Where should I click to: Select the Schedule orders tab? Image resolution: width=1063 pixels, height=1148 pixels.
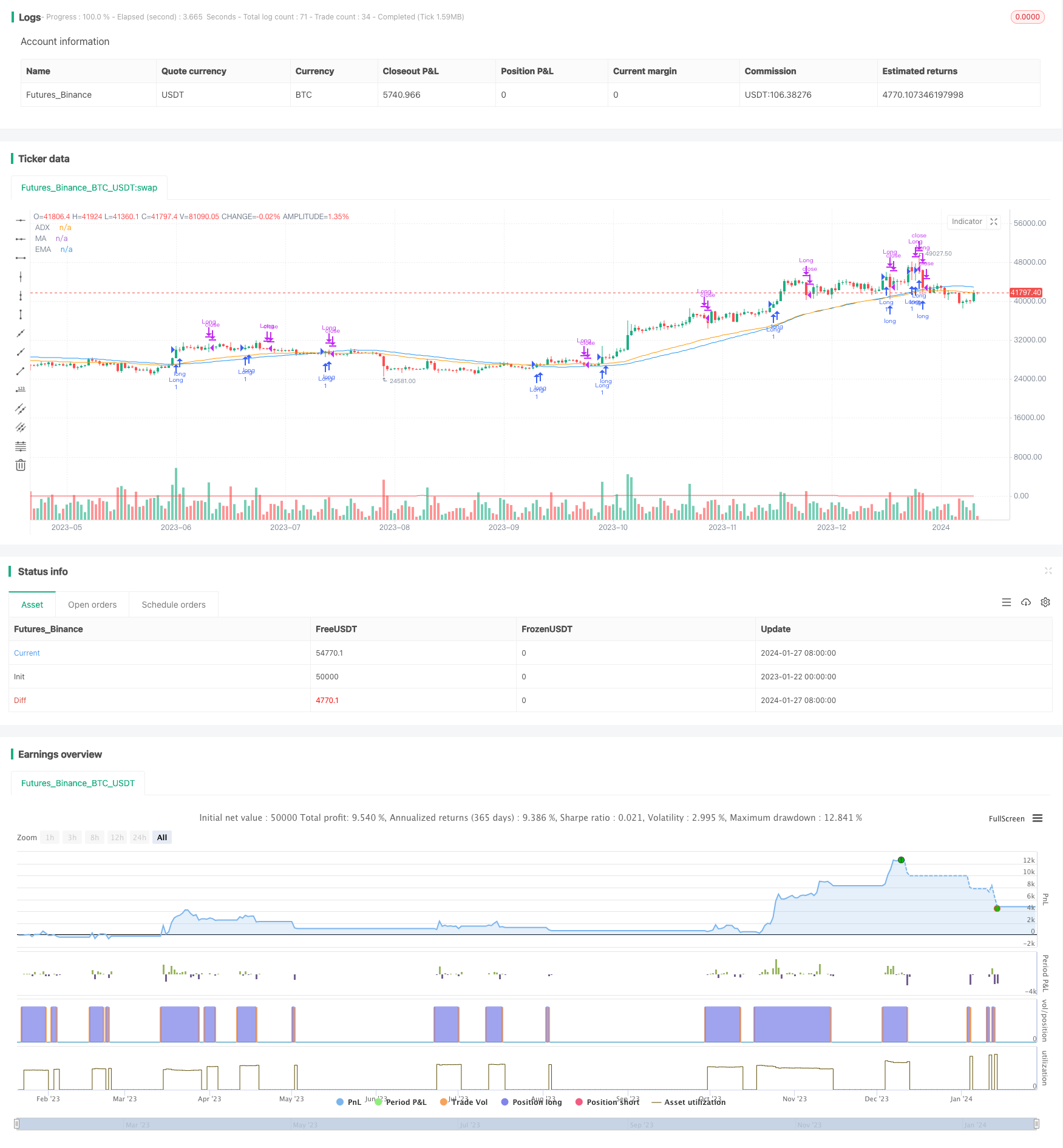click(173, 604)
